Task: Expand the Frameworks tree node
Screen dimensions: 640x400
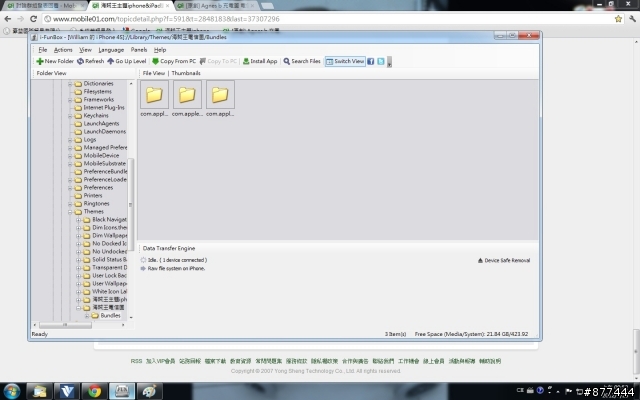Action: [70, 100]
